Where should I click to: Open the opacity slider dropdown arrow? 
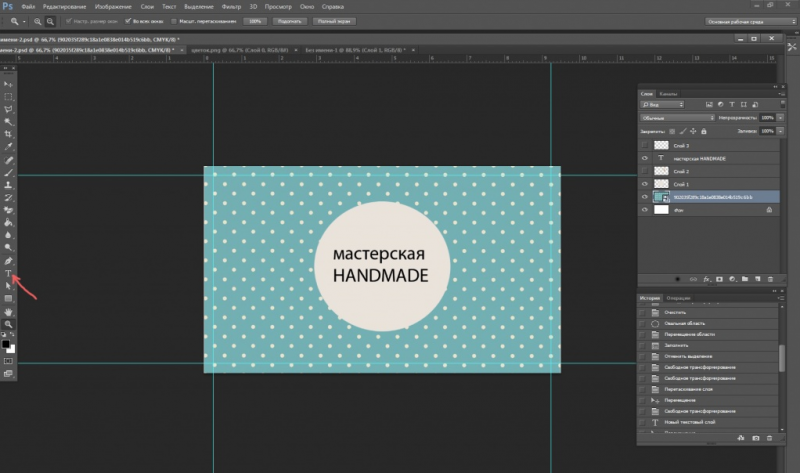pyautogui.click(x=779, y=117)
